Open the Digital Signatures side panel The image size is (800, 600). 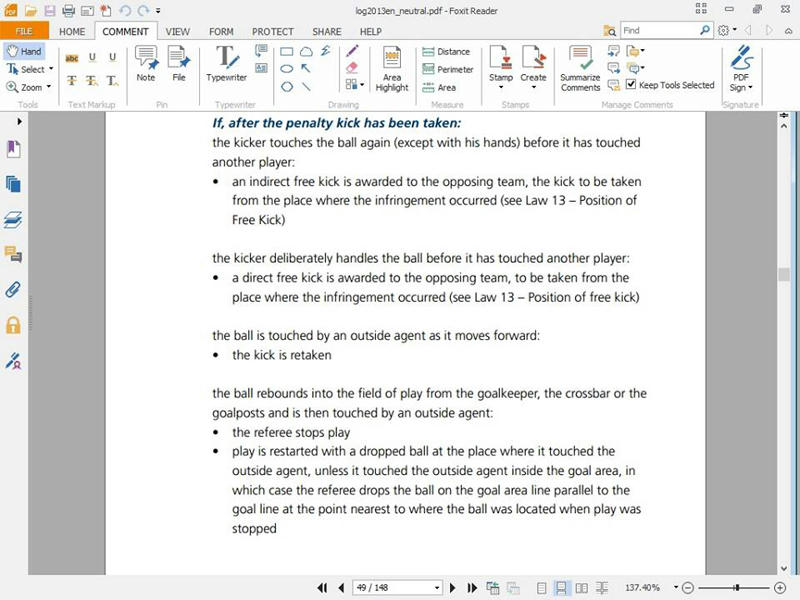coord(13,361)
